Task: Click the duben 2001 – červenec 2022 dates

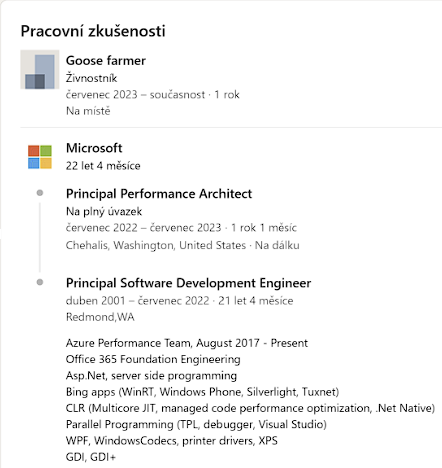Action: click(x=138, y=301)
